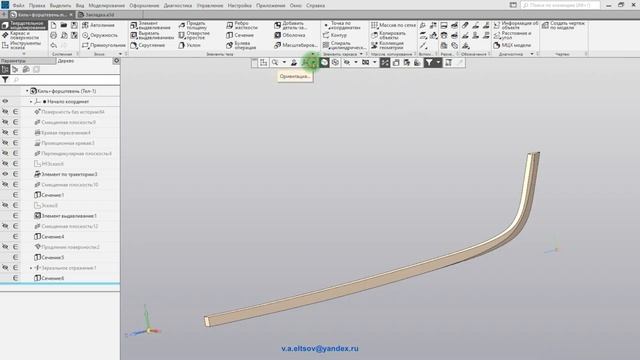This screenshot has width=640, height=360.
Task: Click Расстояние и угол measurement tool
Action: (512, 36)
